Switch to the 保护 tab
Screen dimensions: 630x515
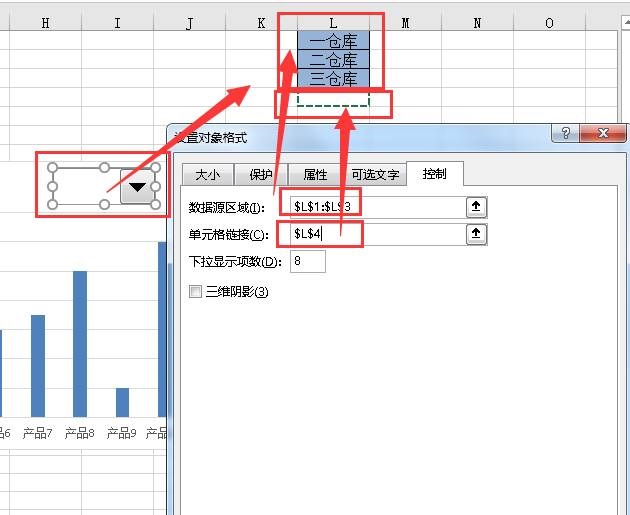[261, 175]
